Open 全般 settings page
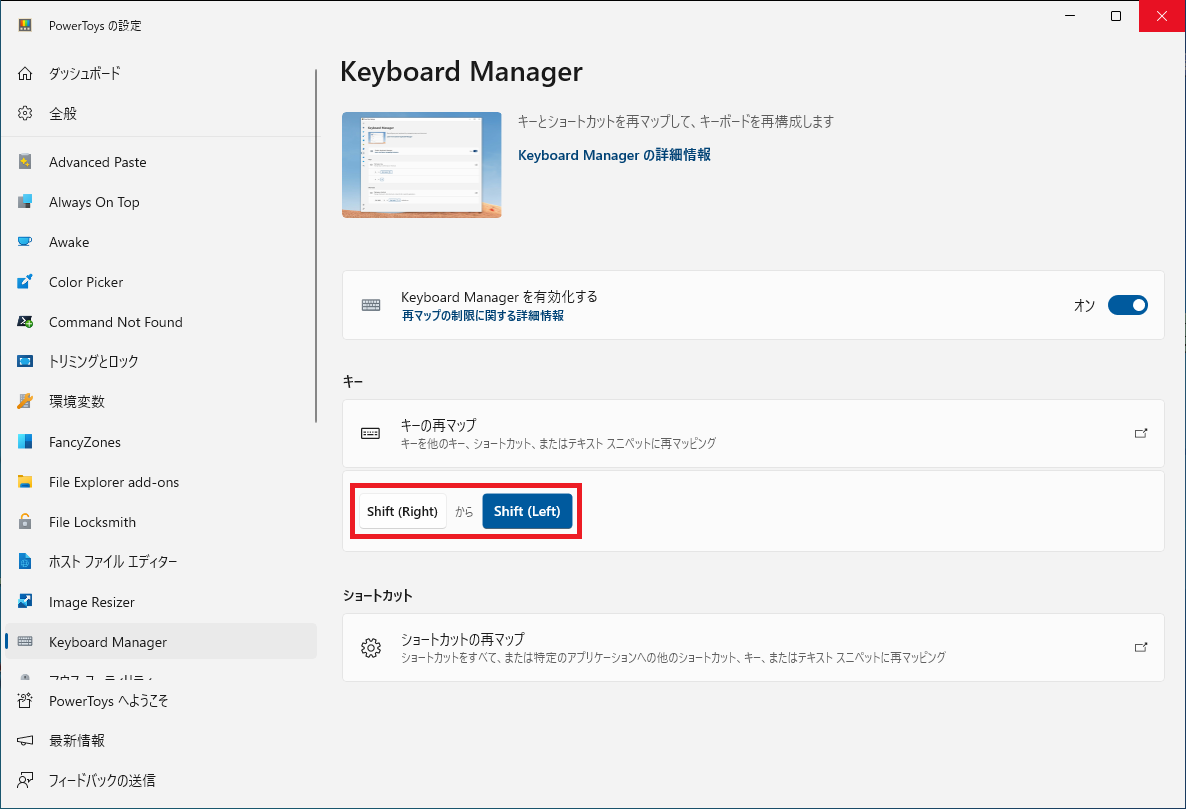1186x809 pixels. click(x=63, y=113)
